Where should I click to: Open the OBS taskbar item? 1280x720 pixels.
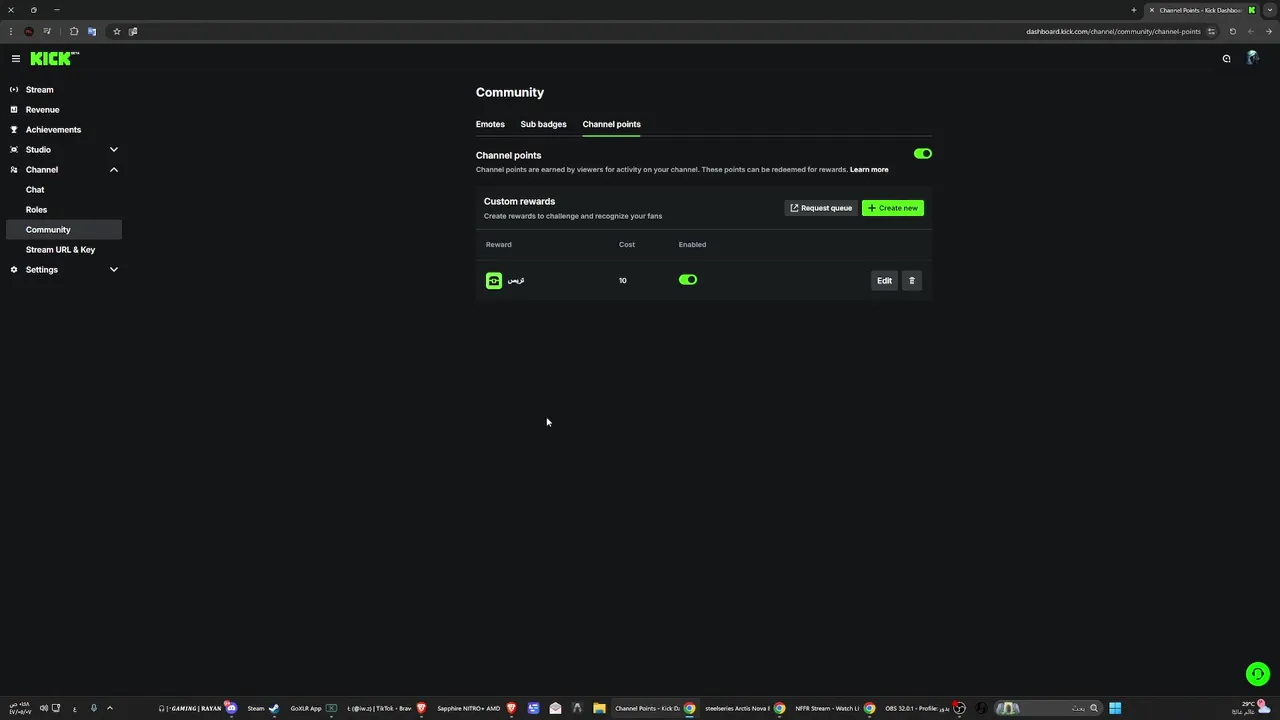tap(925, 708)
